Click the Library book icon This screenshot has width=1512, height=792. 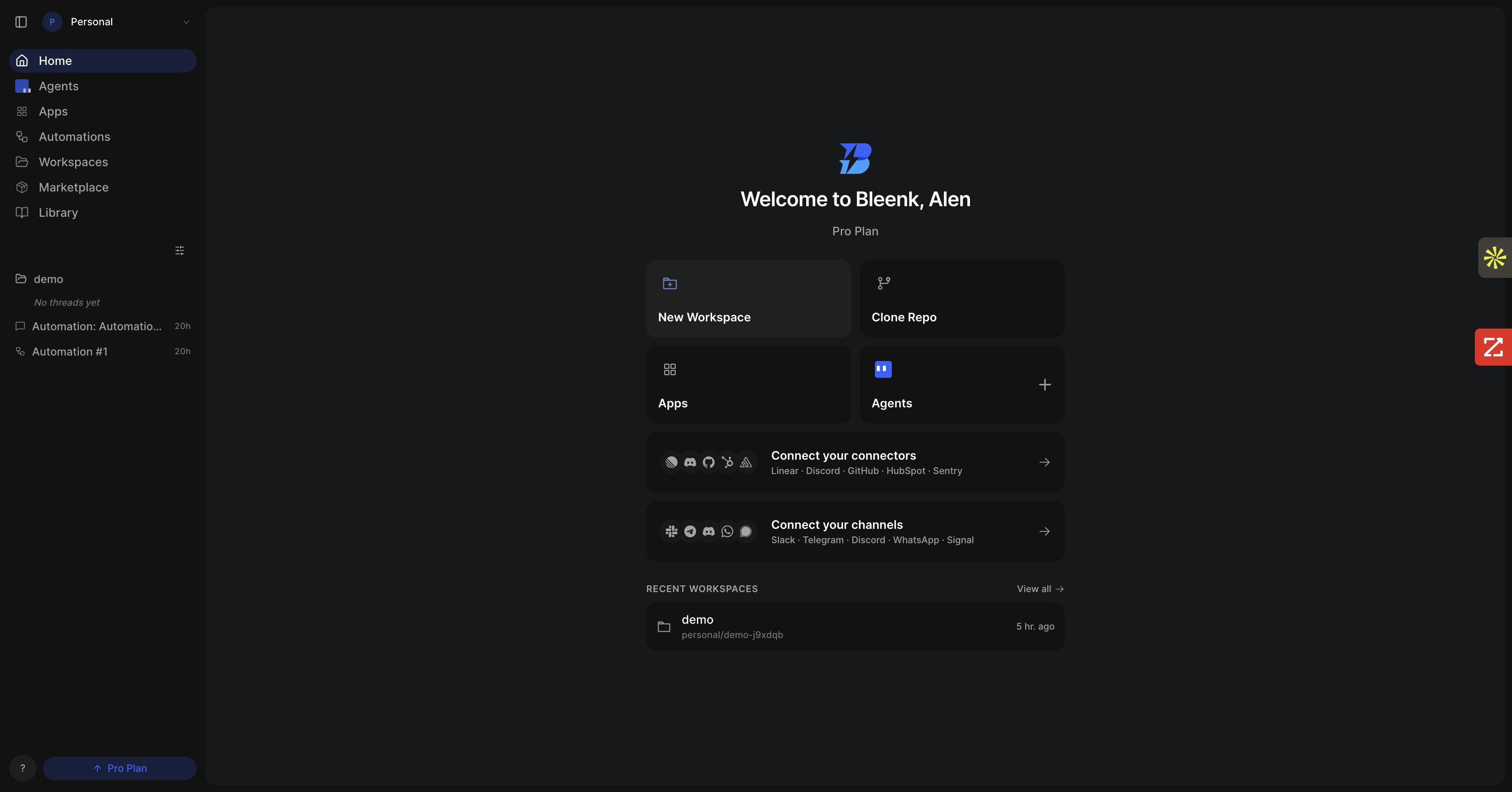pos(22,213)
